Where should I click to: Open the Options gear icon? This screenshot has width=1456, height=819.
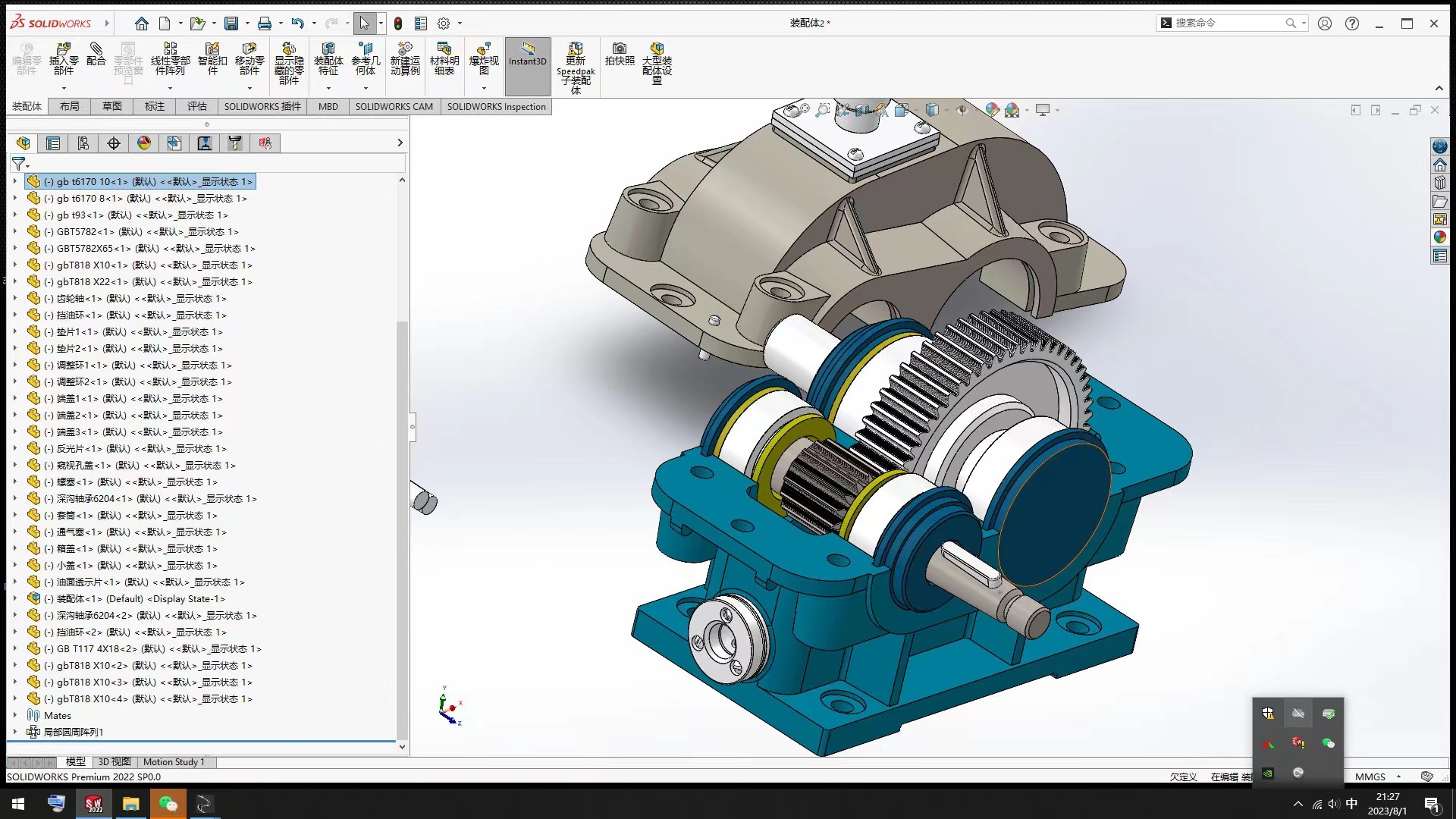pos(444,24)
